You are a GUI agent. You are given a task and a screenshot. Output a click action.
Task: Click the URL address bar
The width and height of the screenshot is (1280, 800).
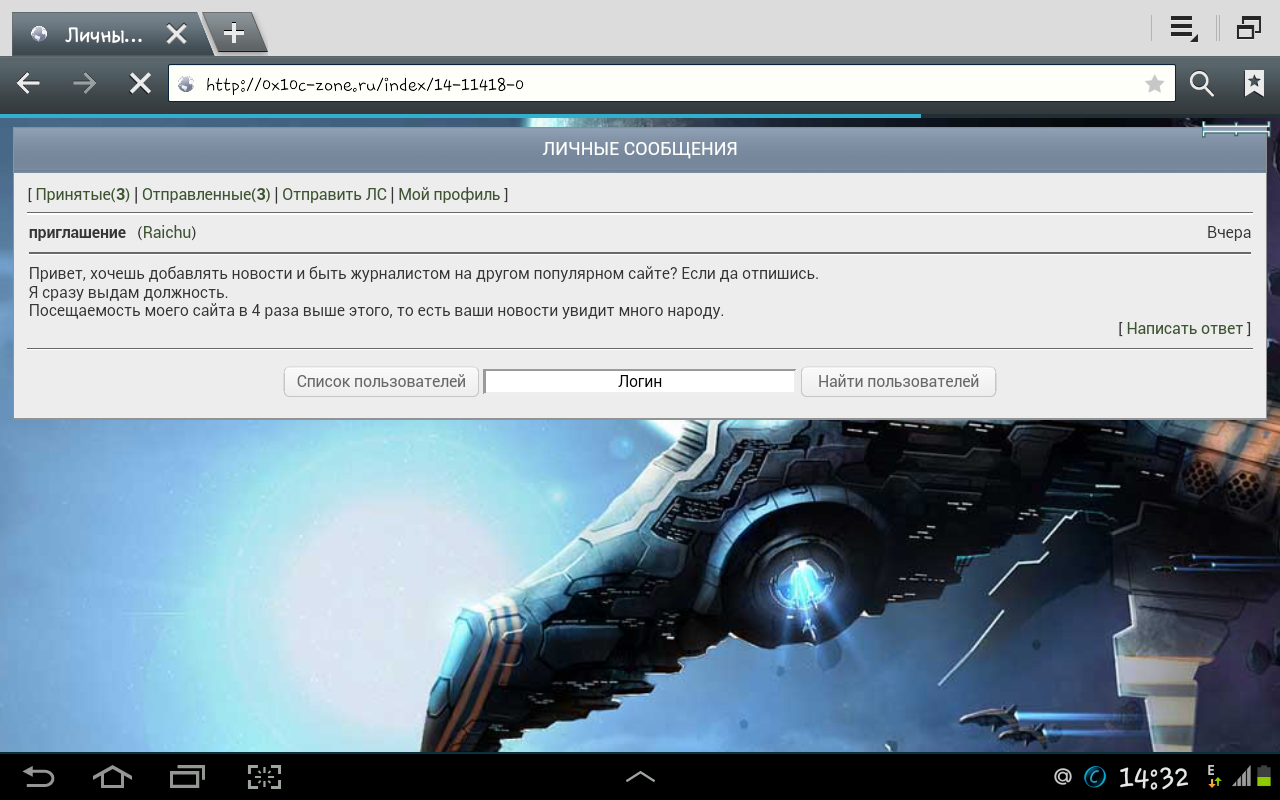tap(672, 84)
